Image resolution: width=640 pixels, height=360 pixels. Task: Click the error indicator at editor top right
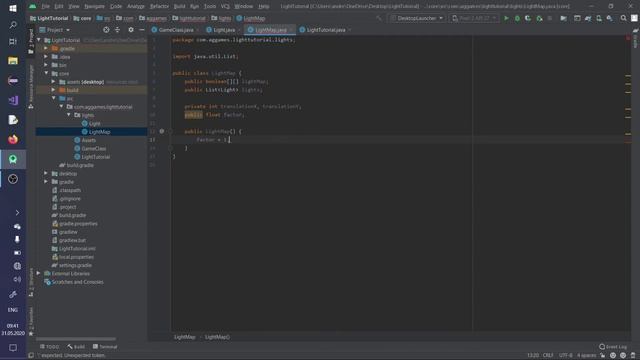tap(628, 38)
